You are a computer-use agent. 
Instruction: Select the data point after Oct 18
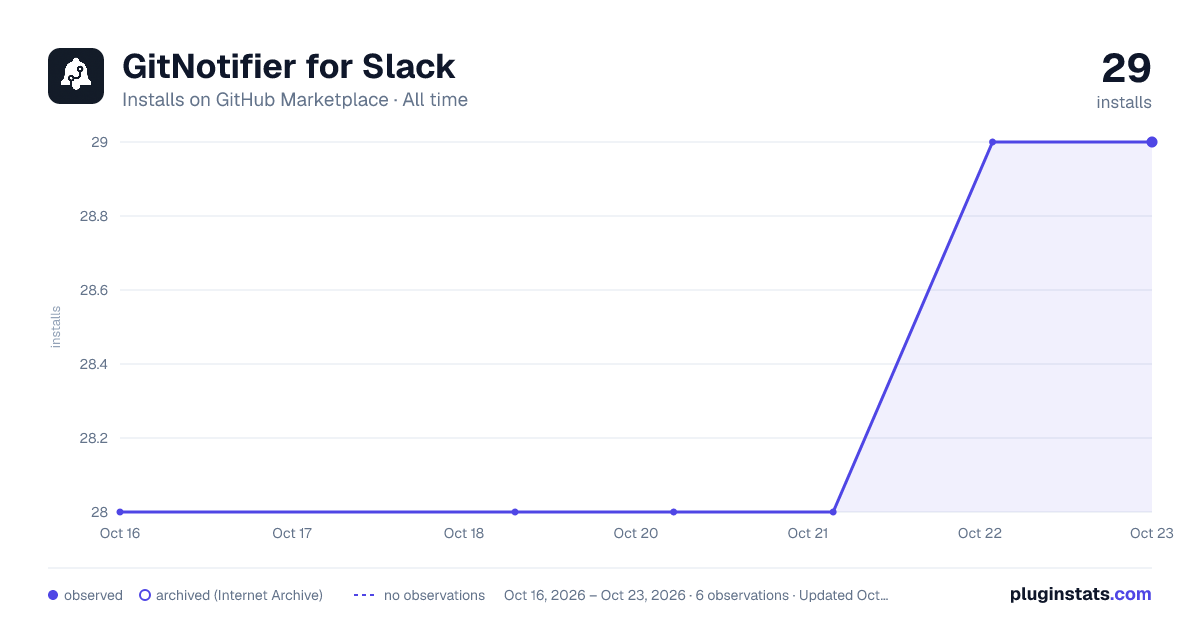[515, 512]
